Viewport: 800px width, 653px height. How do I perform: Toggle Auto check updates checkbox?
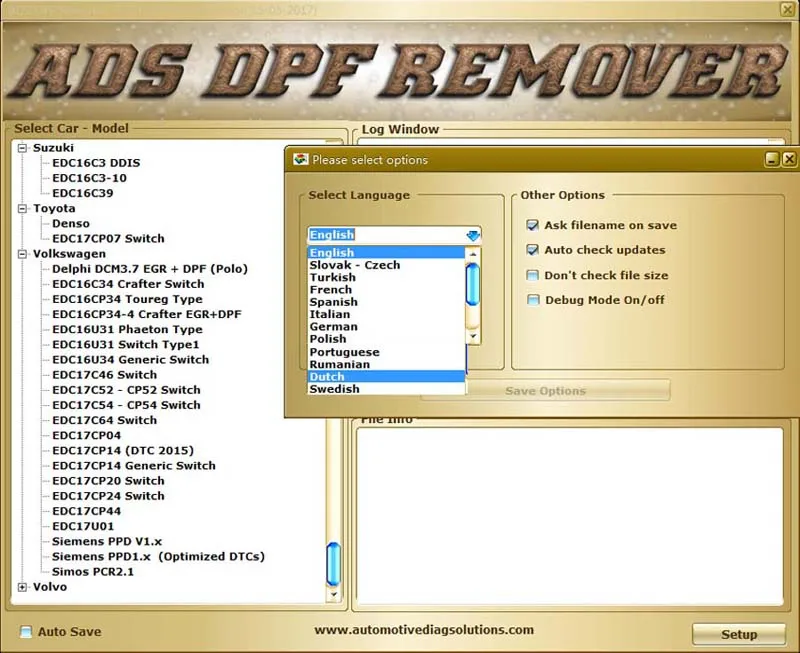[x=532, y=250]
